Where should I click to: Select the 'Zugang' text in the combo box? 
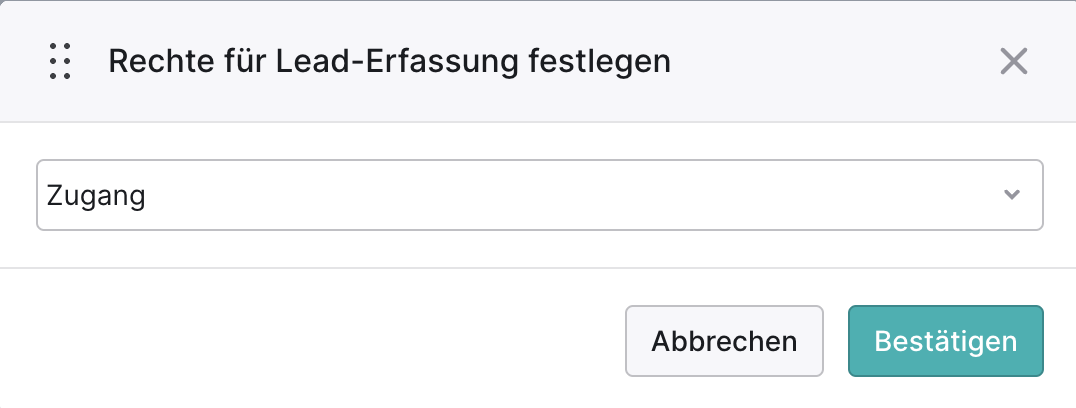(x=95, y=197)
